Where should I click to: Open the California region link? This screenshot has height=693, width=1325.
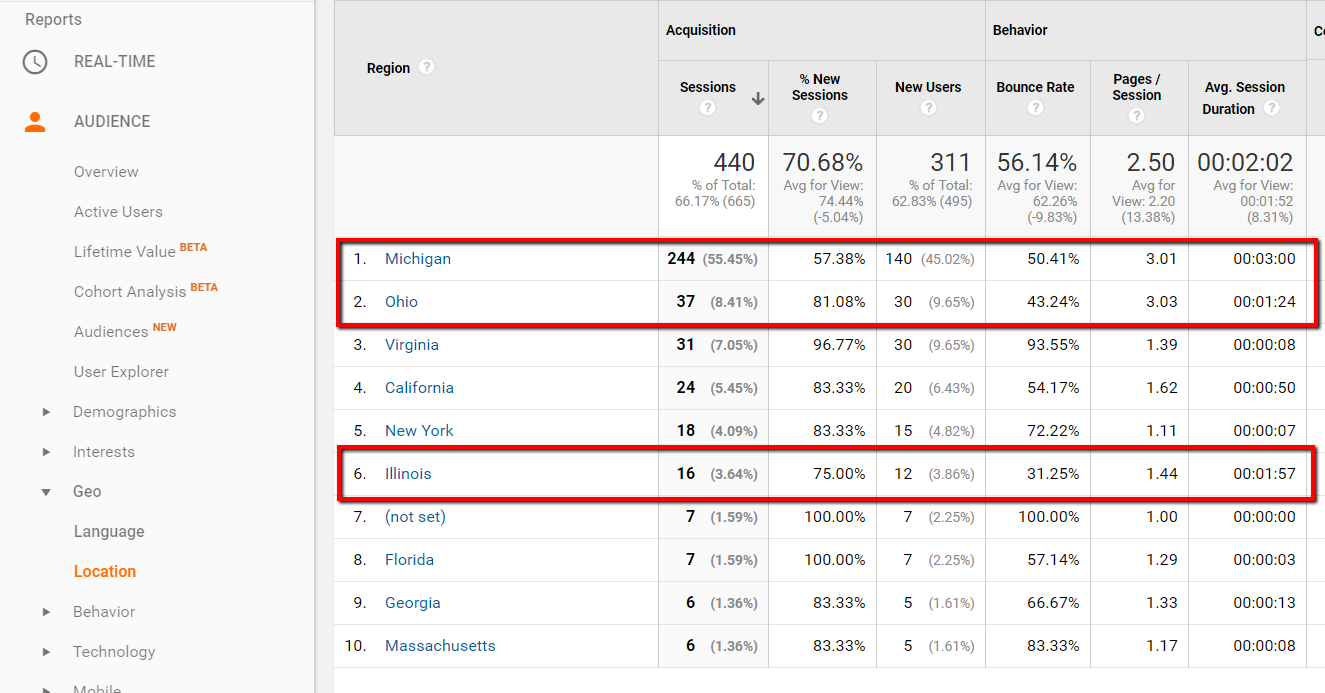419,388
